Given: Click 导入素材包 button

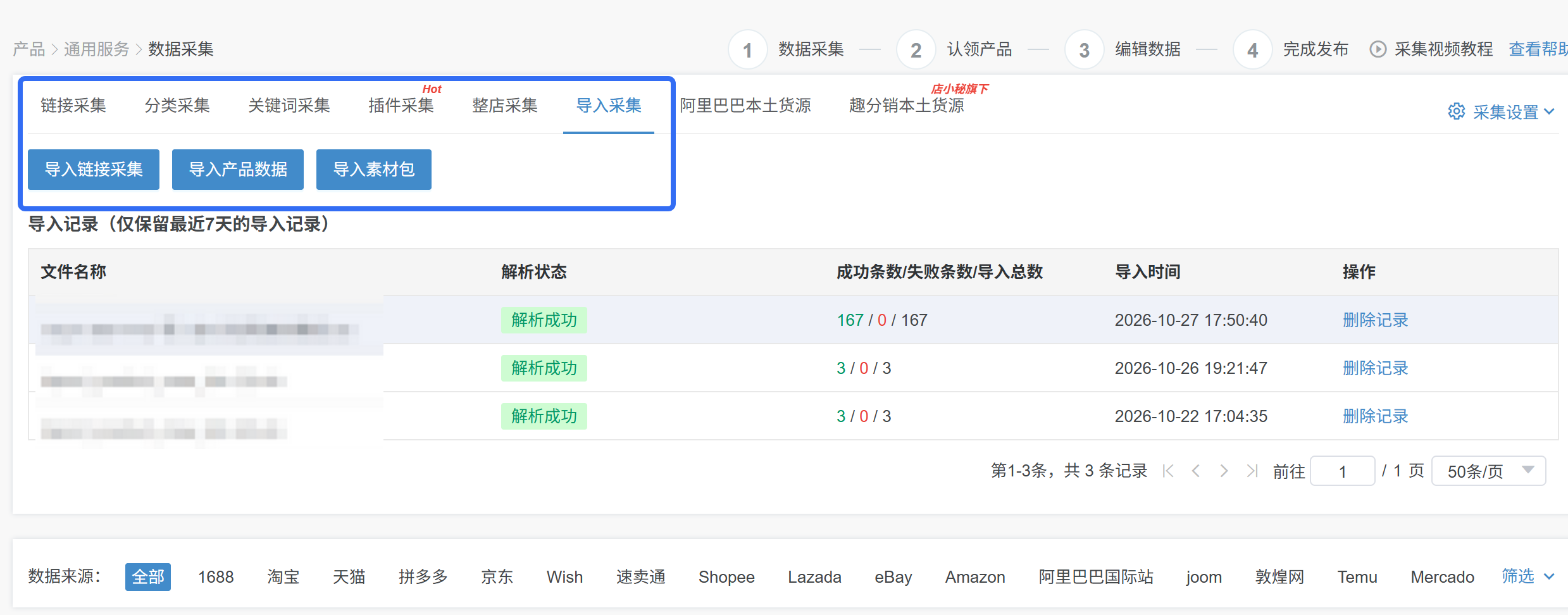Looking at the screenshot, I should 374,170.
